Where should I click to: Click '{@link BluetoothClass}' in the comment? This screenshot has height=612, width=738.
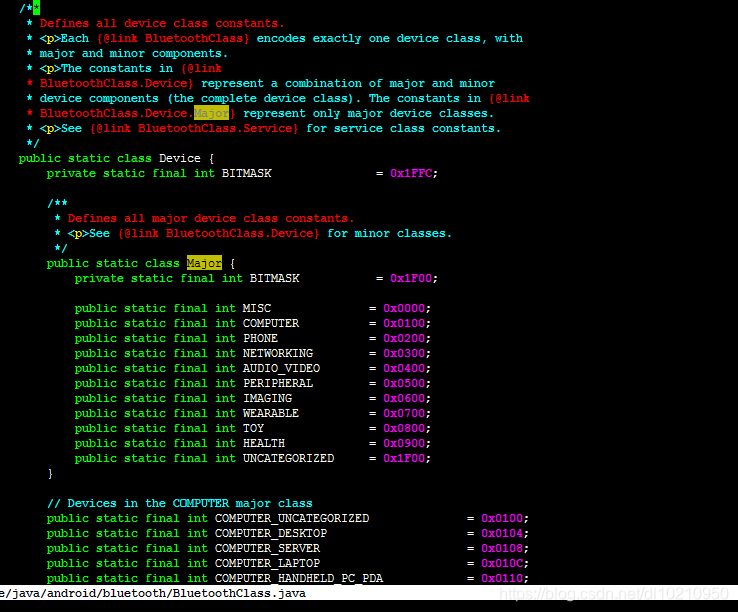173,38
